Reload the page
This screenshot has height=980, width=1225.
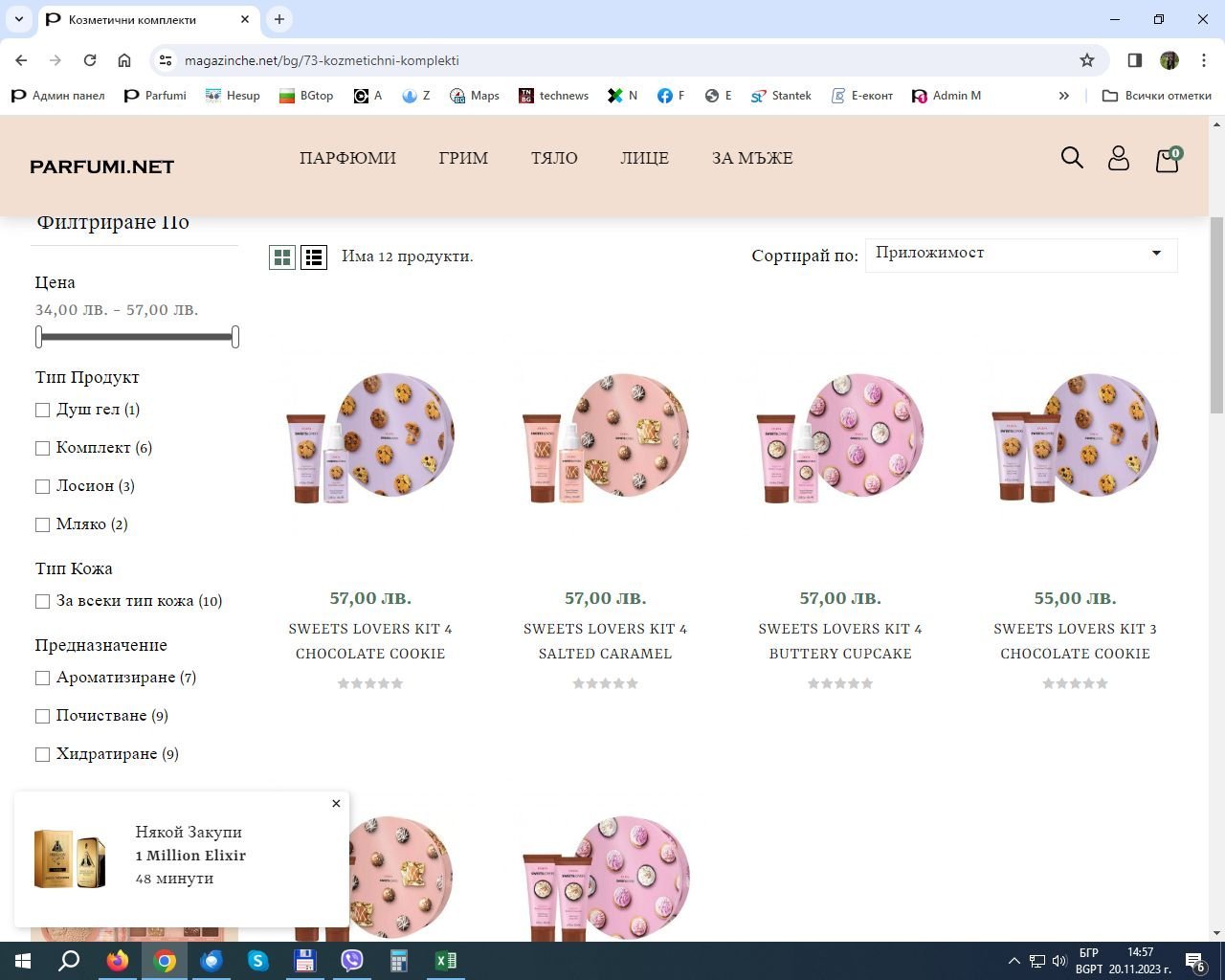(x=90, y=60)
